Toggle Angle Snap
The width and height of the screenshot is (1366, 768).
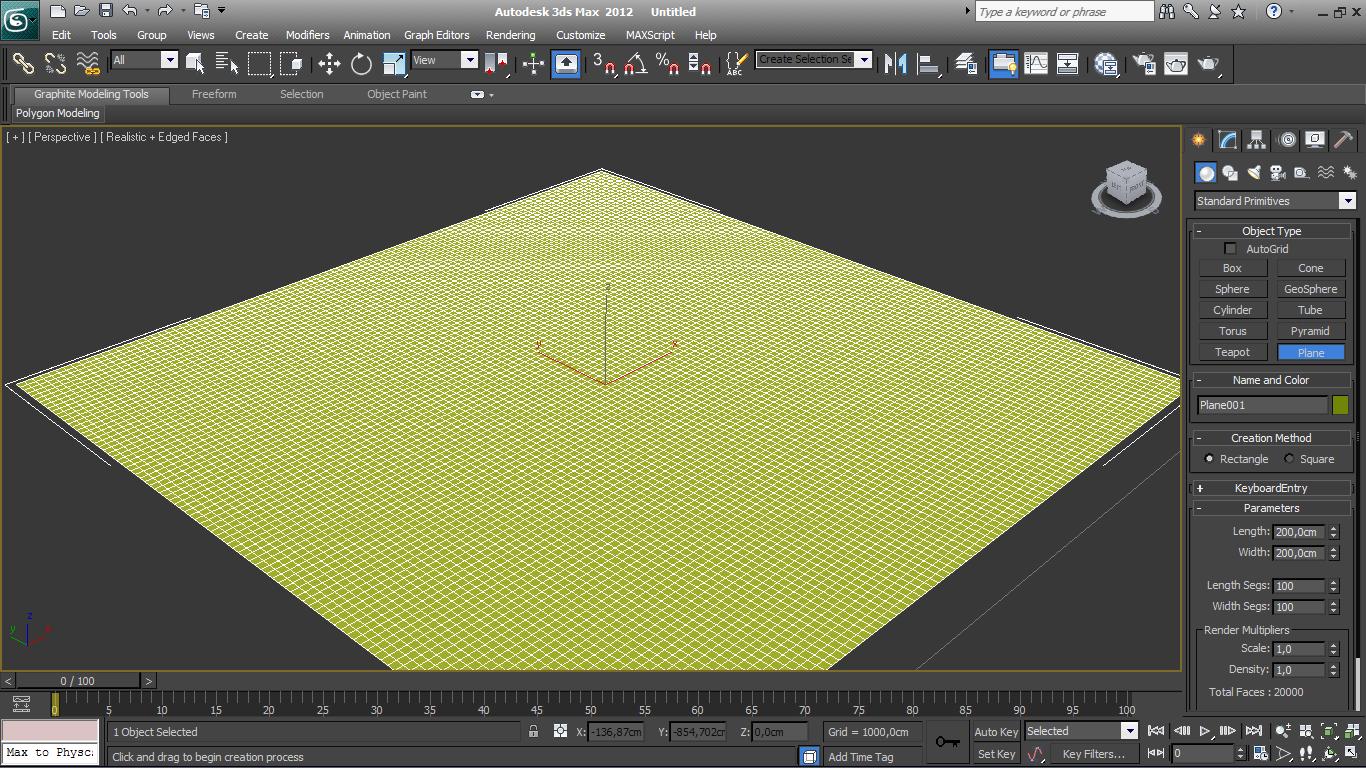(x=635, y=64)
